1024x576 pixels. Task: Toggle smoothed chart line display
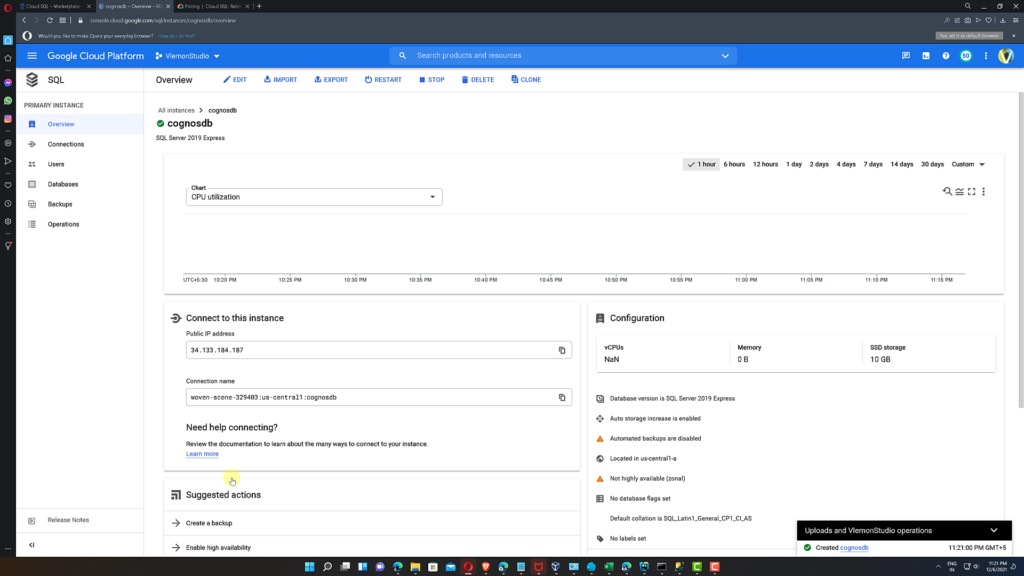tap(959, 191)
